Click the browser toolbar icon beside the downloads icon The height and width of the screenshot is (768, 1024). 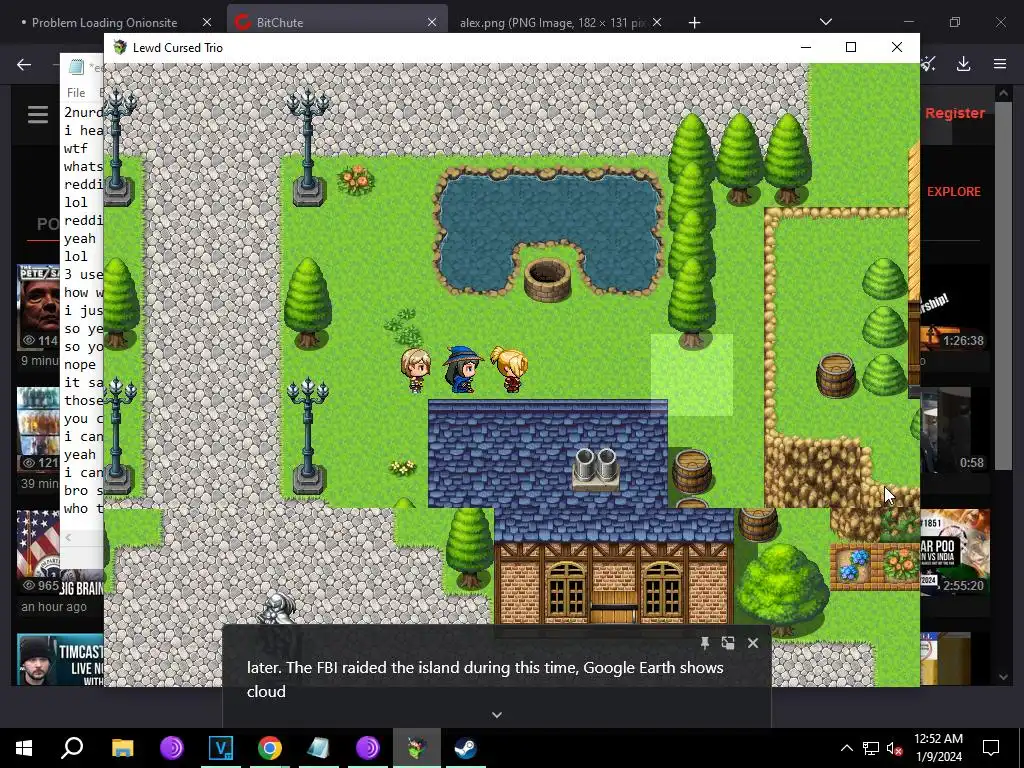coord(929,64)
